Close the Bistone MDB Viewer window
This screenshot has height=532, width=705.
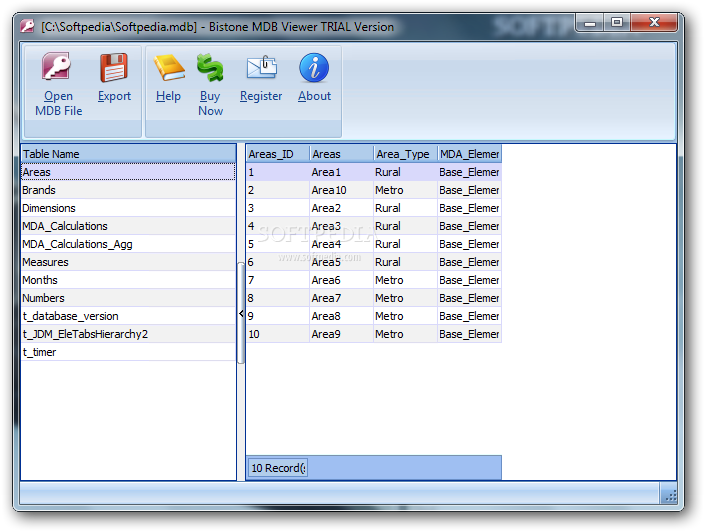coord(654,22)
